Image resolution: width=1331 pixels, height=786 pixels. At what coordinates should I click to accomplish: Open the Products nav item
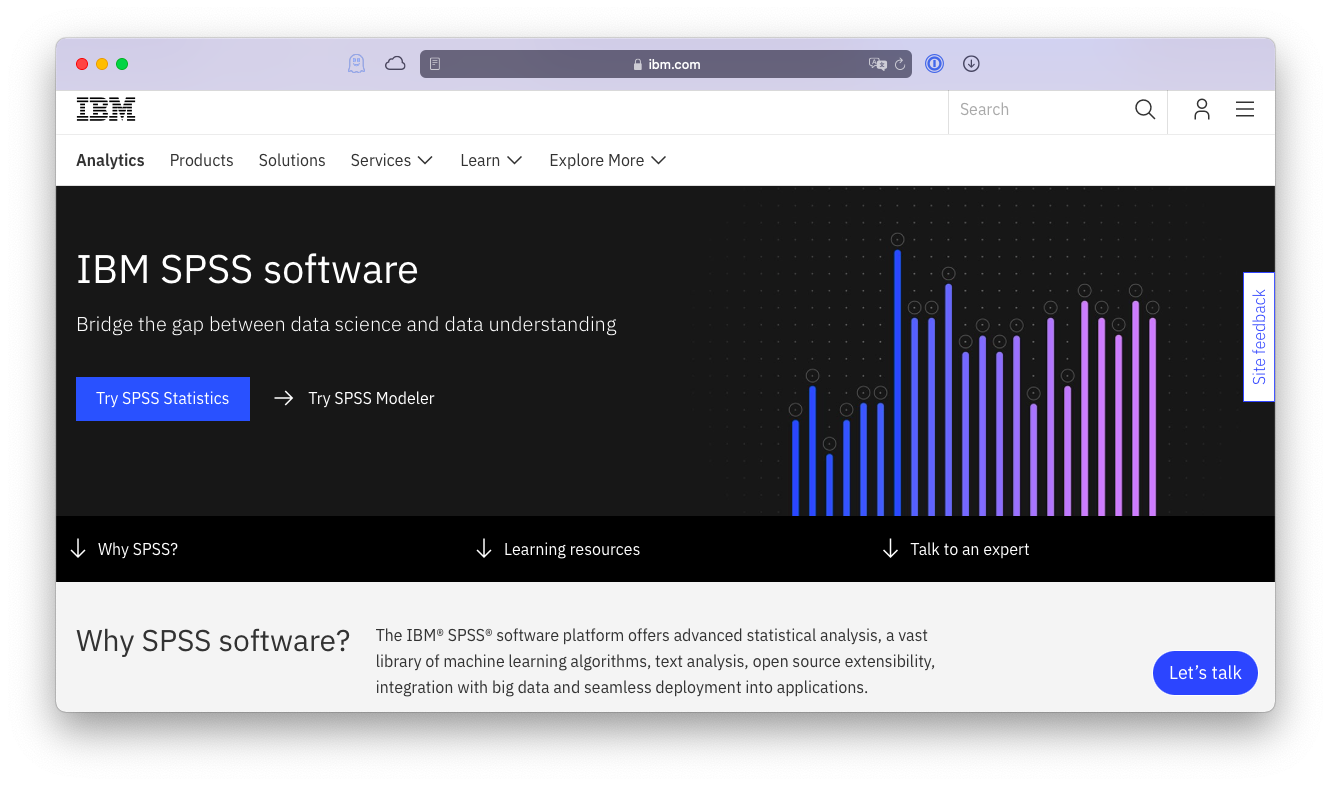[202, 160]
